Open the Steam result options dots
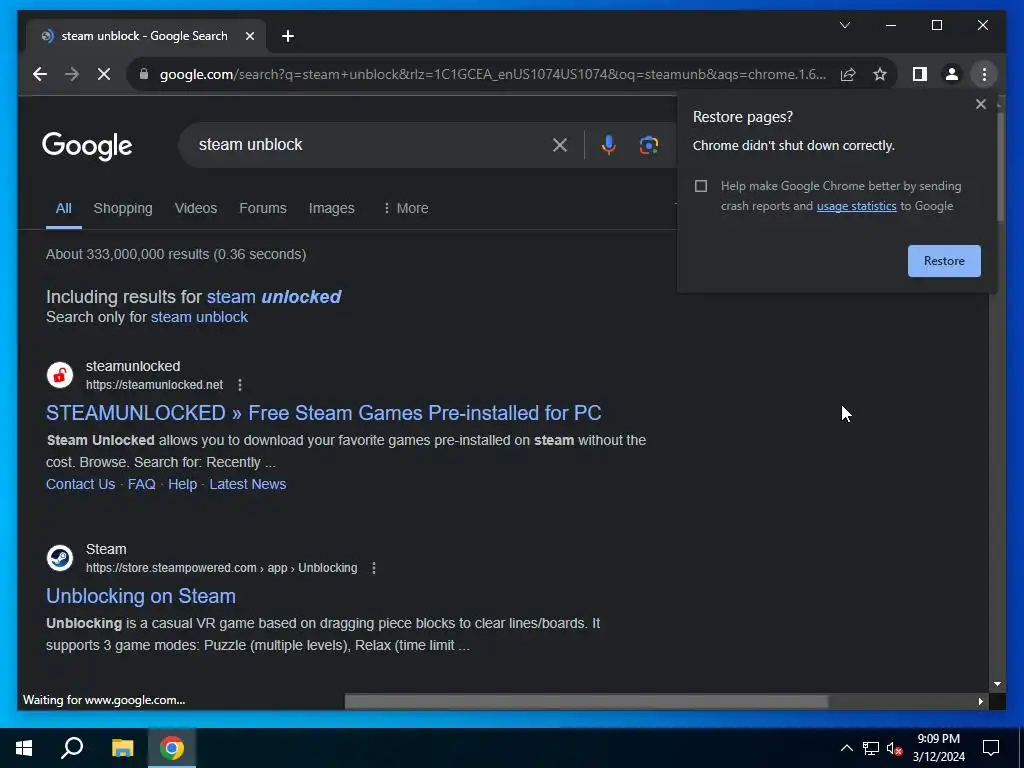 point(374,568)
